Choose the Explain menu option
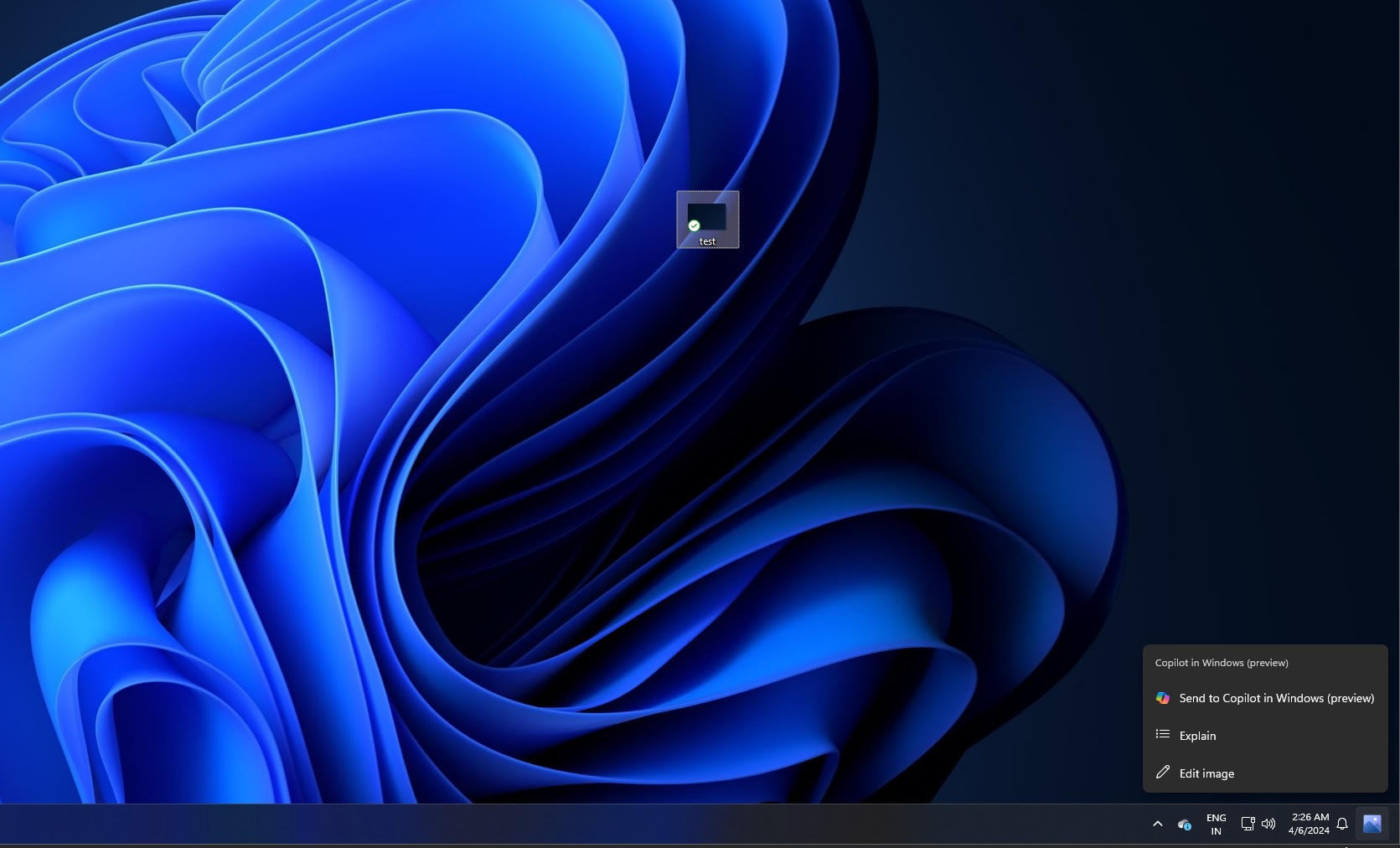 (1197, 736)
